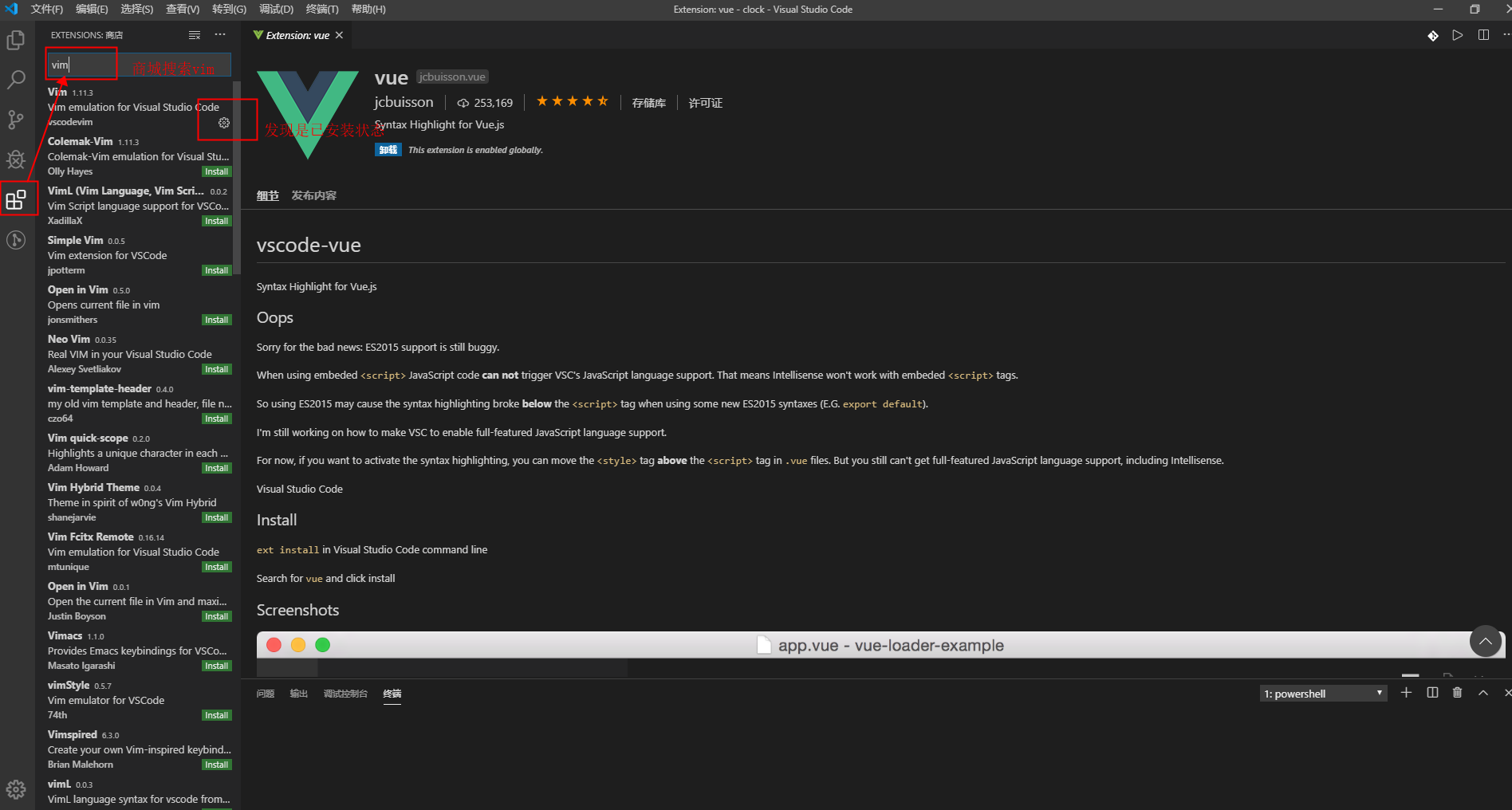The width and height of the screenshot is (1512, 810).
Task: Open the 查看(V) menu
Action: (182, 9)
